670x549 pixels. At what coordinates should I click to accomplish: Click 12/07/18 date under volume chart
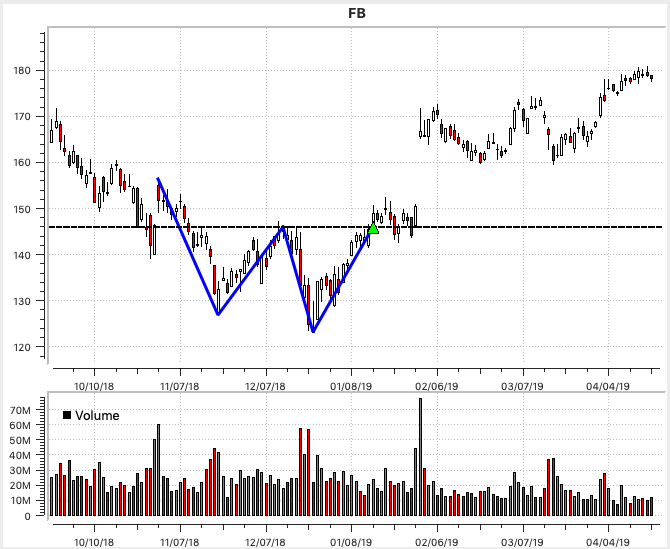(265, 543)
